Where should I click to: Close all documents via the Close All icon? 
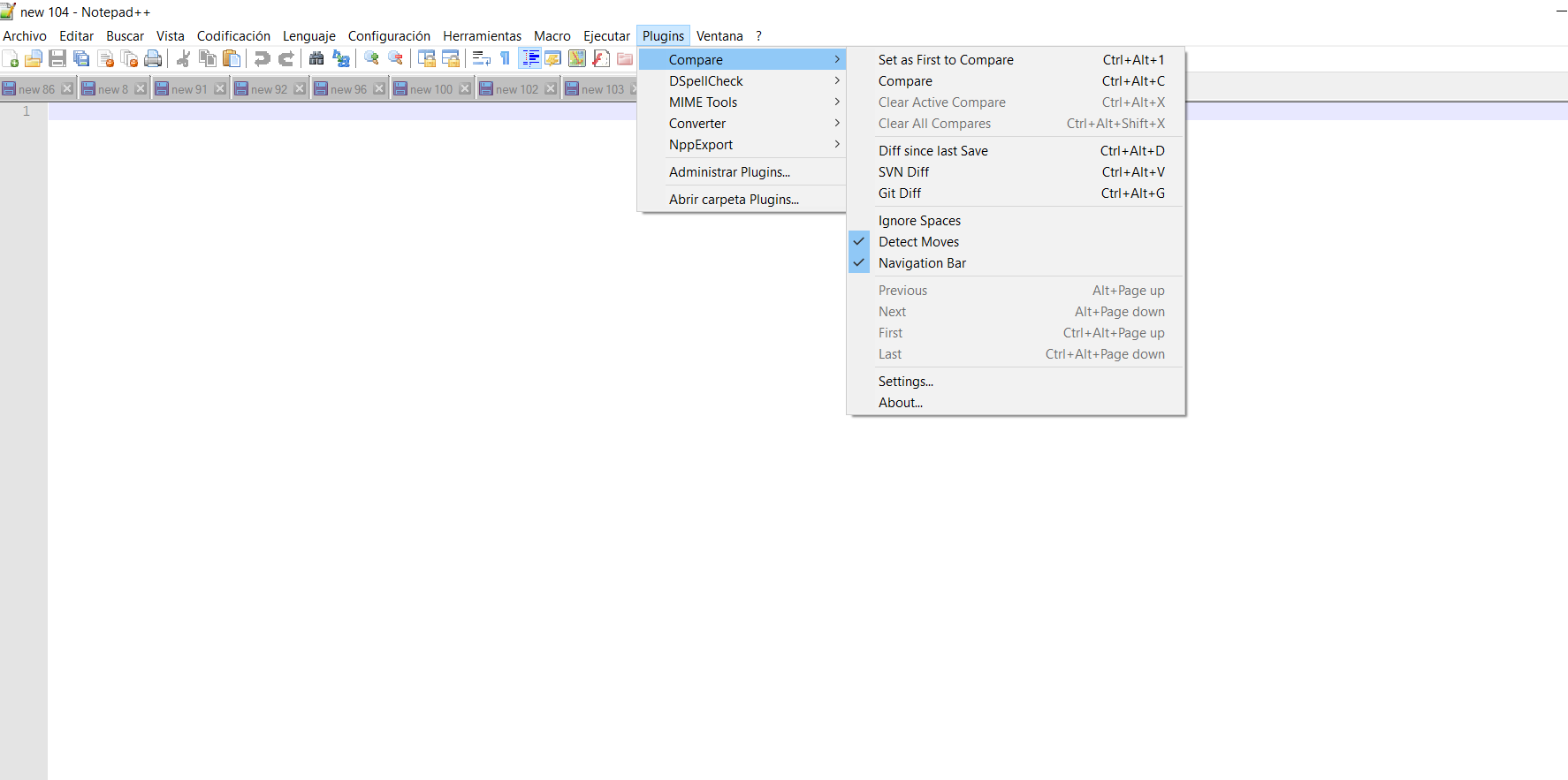[129, 59]
